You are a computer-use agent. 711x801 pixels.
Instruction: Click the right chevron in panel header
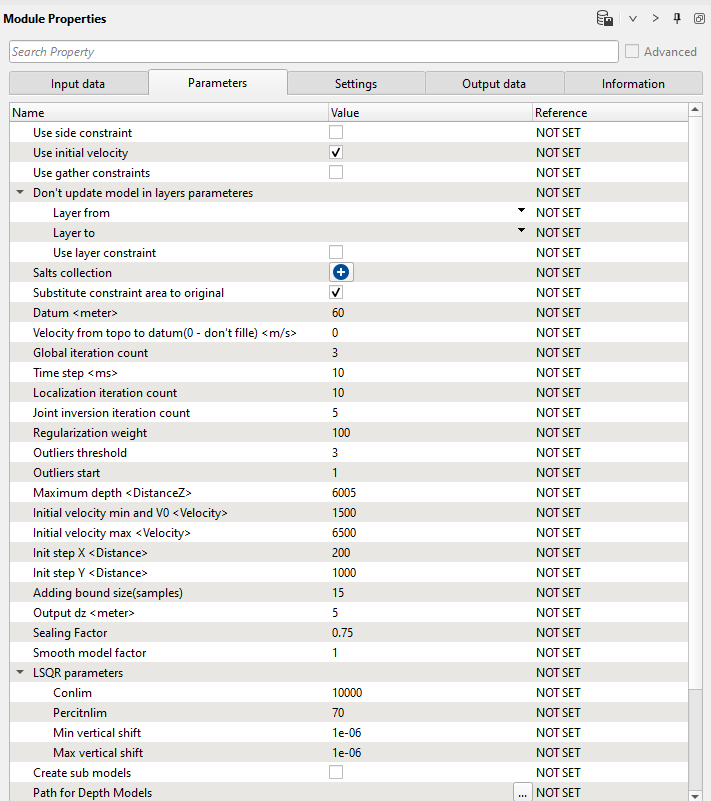tap(656, 18)
